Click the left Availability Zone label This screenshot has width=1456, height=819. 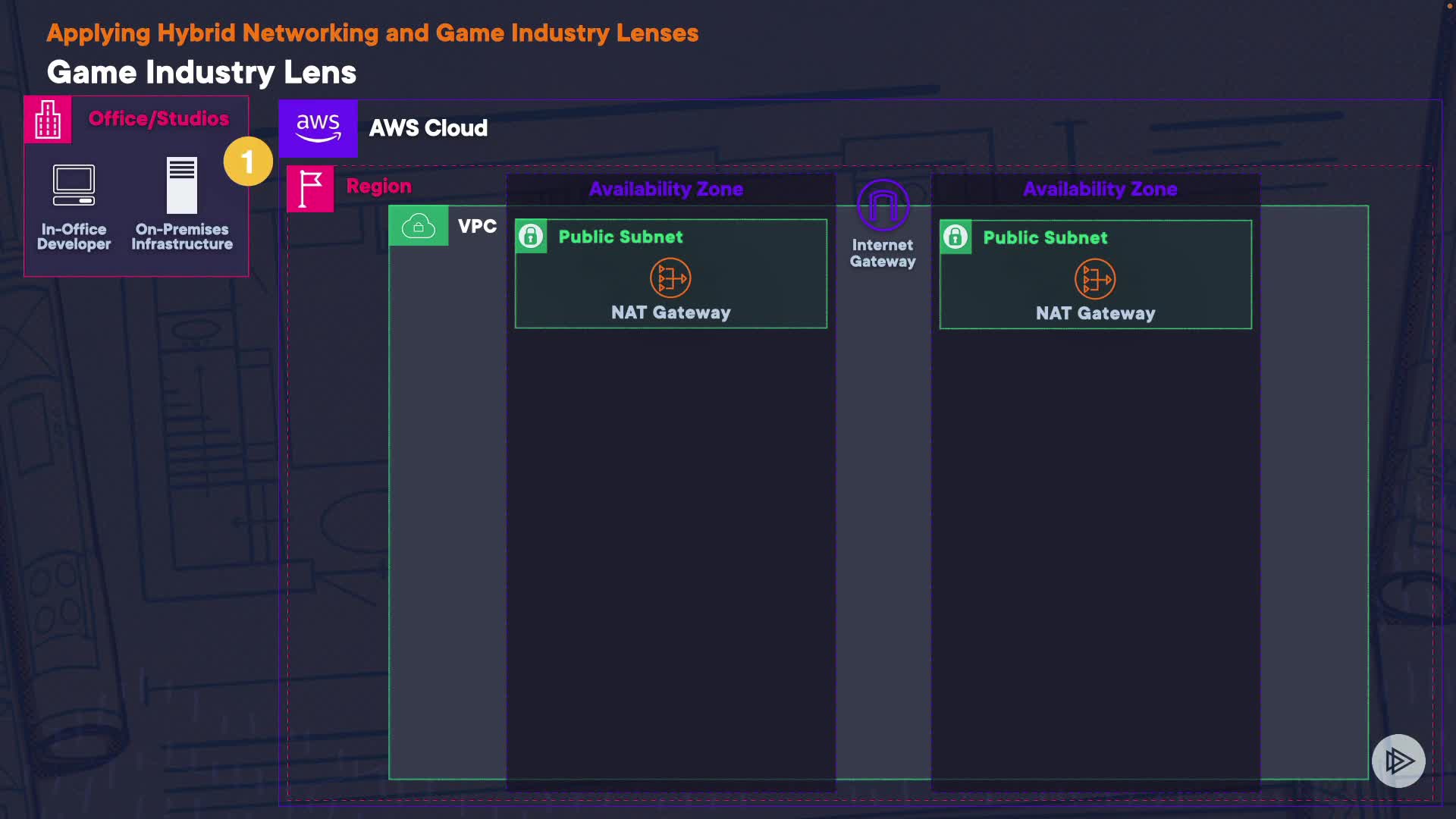click(666, 189)
